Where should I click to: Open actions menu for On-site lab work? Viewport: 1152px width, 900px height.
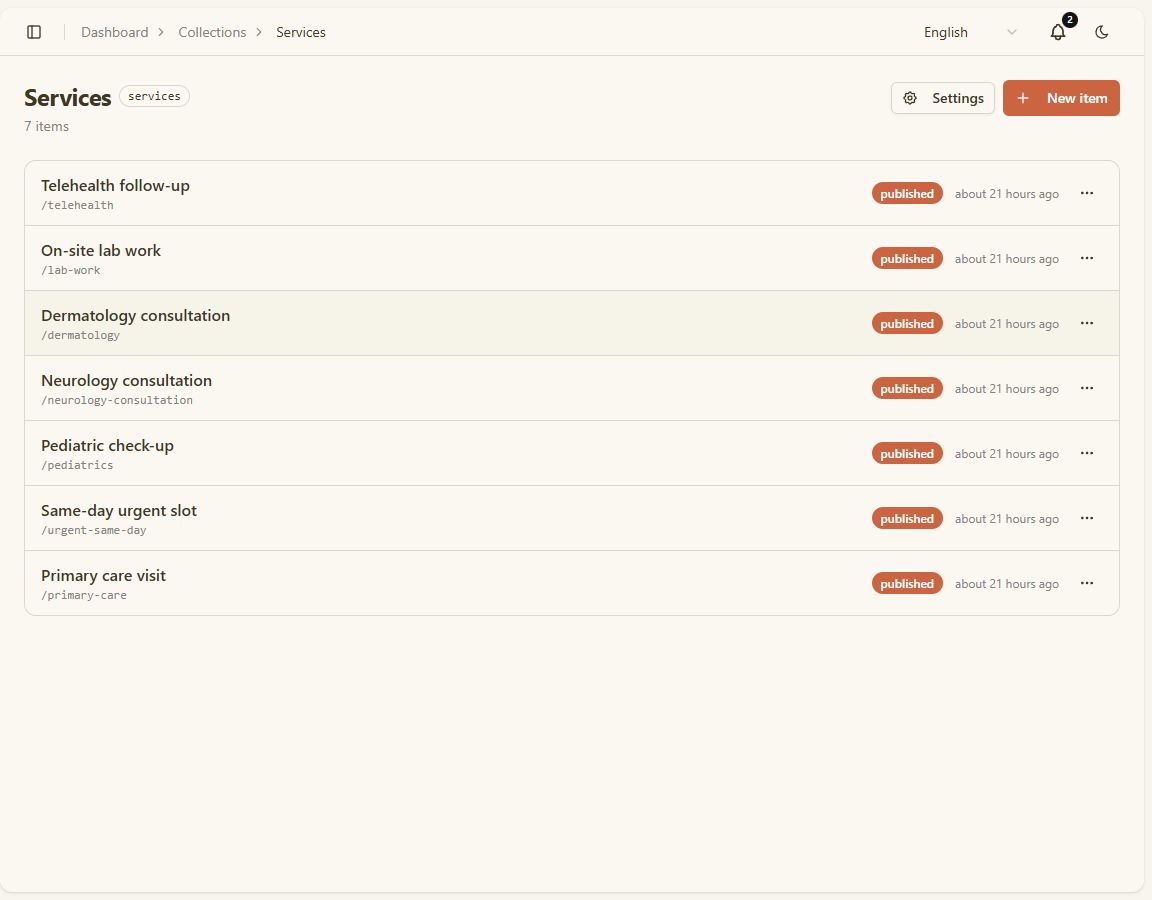pos(1087,259)
